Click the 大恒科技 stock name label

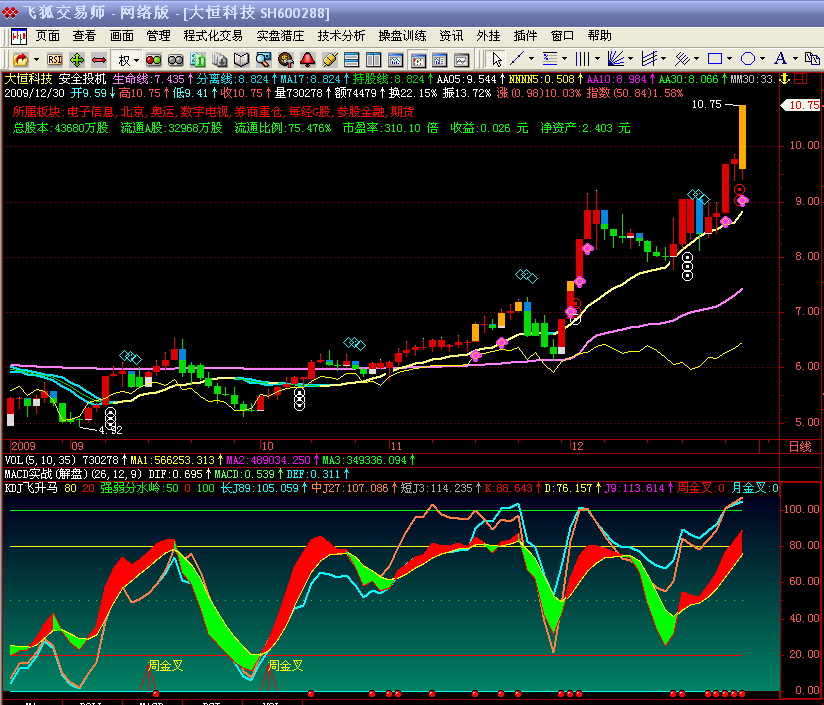[28, 79]
